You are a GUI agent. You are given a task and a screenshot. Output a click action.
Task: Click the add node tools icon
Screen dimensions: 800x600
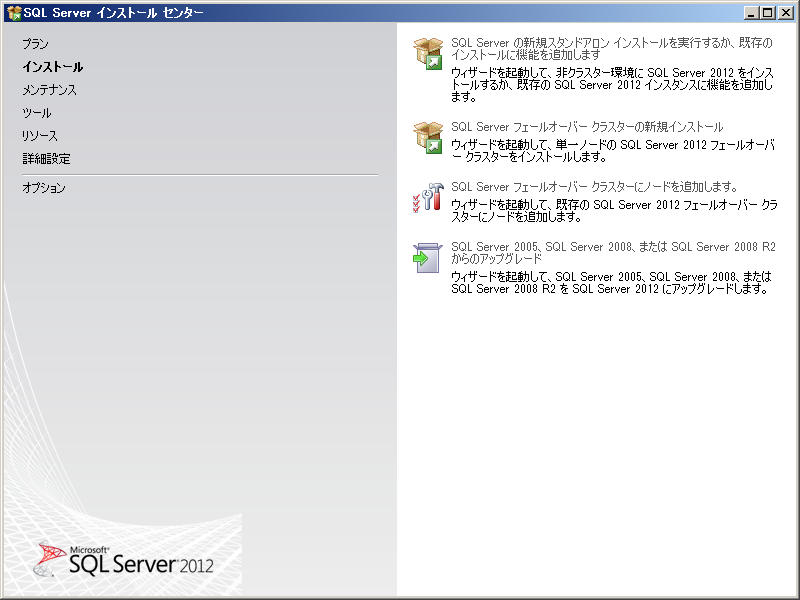click(428, 197)
